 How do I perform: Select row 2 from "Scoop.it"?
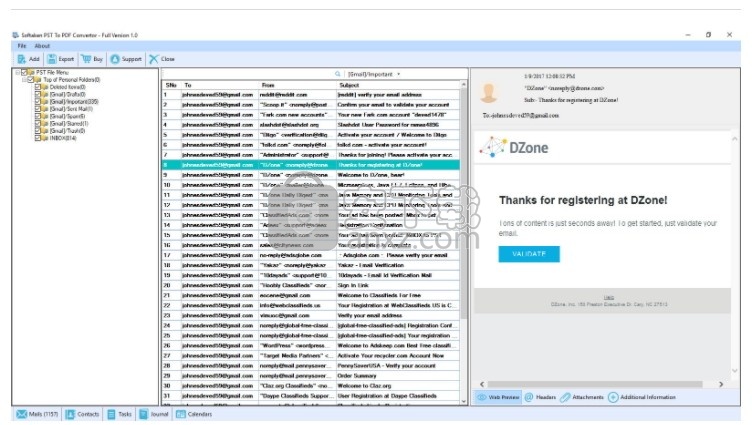[x=311, y=105]
